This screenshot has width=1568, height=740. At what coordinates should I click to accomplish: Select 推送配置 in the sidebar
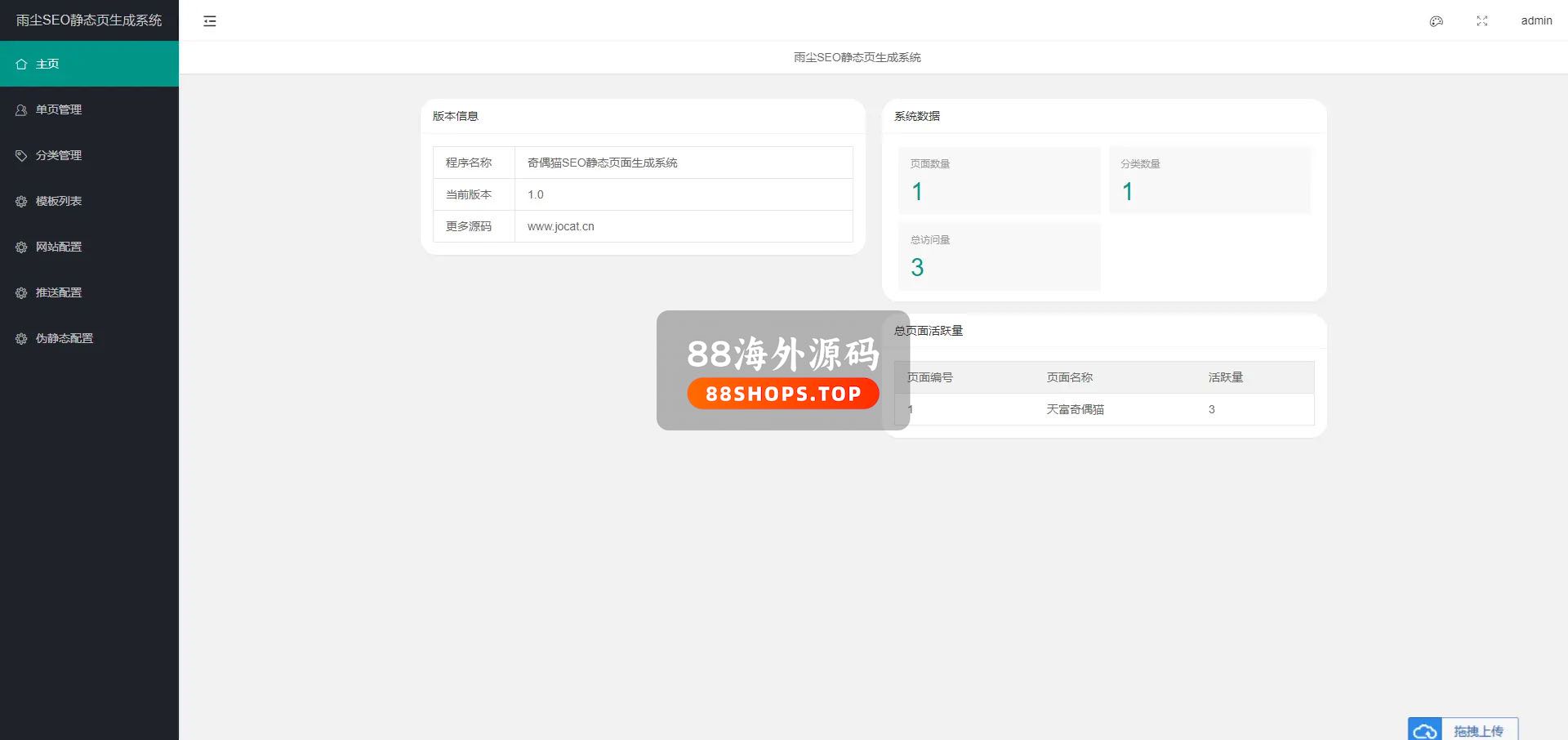coord(59,292)
